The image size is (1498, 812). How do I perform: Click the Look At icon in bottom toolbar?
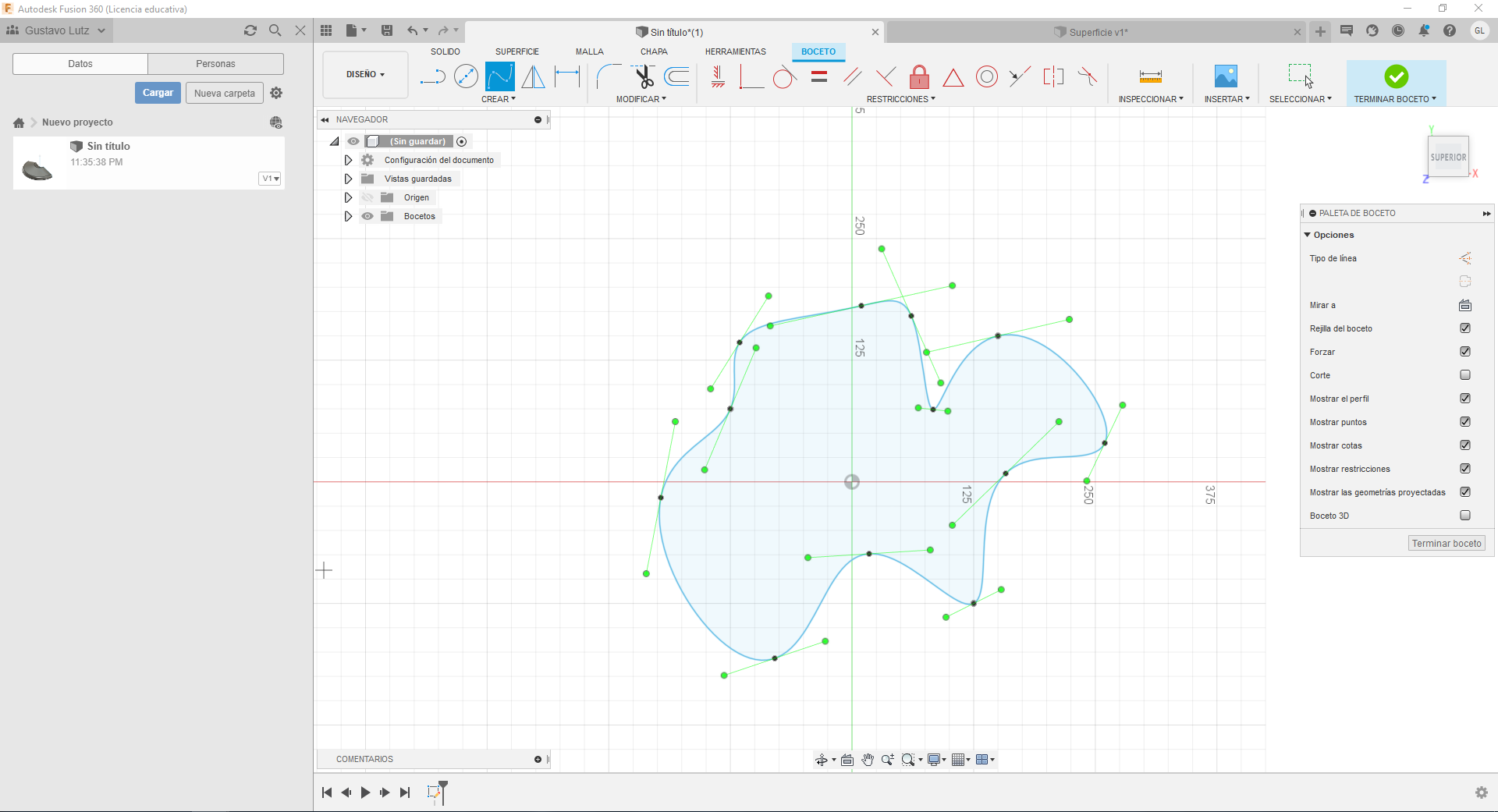pyautogui.click(x=847, y=760)
